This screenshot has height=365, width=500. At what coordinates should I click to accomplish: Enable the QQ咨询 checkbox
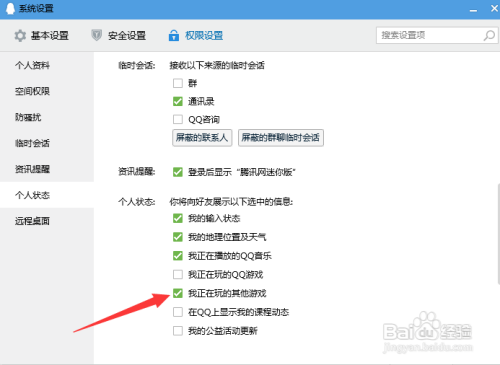point(178,119)
